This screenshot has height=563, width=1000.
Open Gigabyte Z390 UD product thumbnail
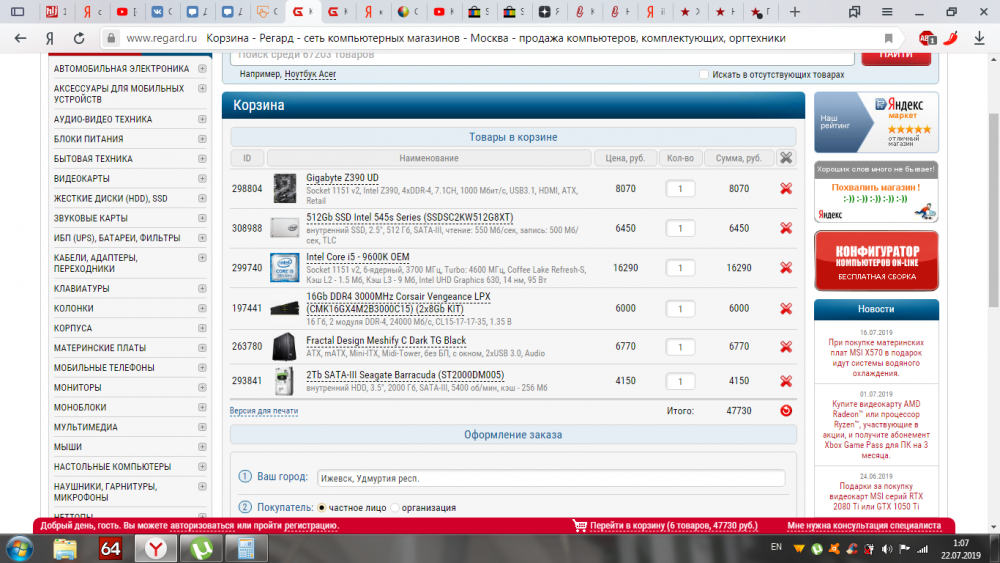click(284, 189)
